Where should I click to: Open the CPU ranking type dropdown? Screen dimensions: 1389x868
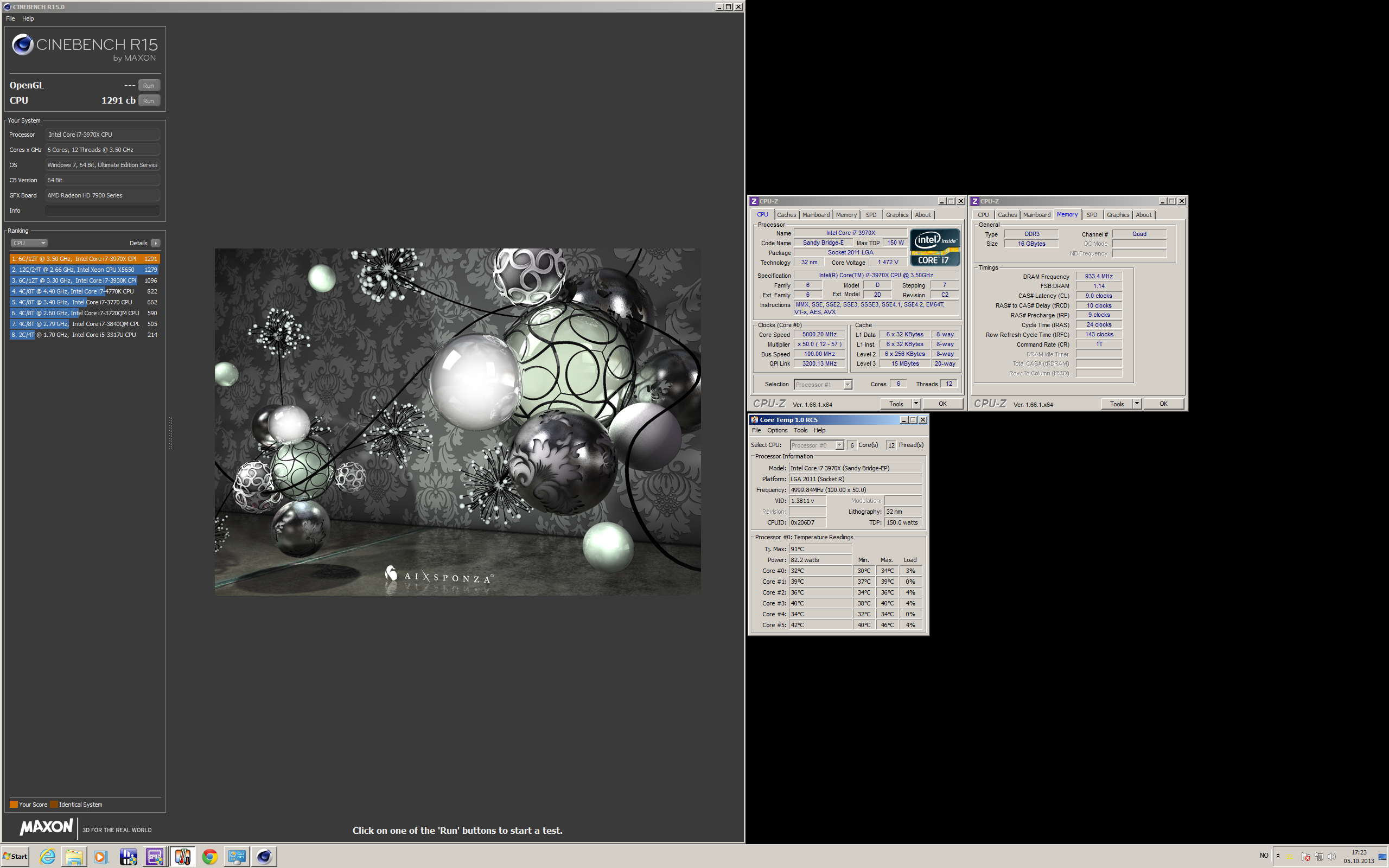click(29, 243)
